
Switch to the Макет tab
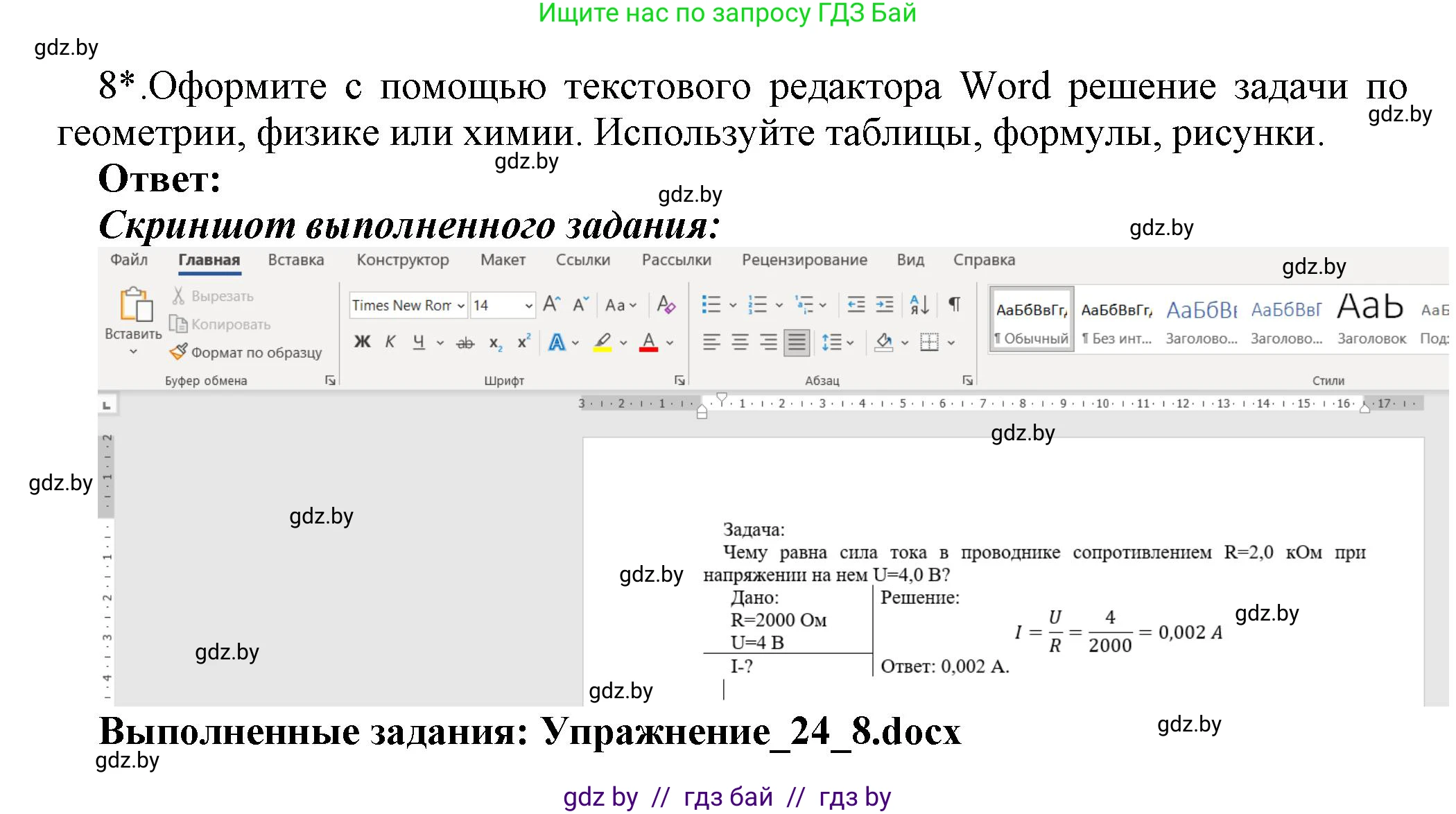pos(503,260)
